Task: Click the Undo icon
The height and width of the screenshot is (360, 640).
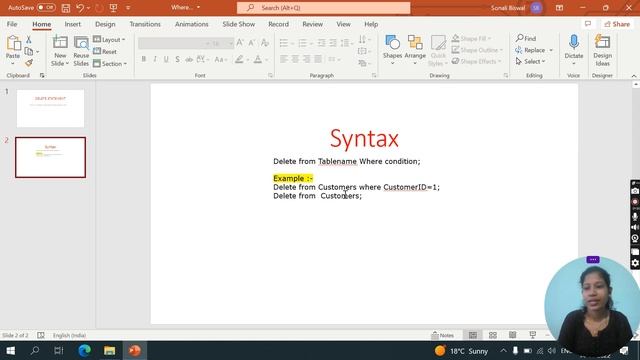Action: 80,8
